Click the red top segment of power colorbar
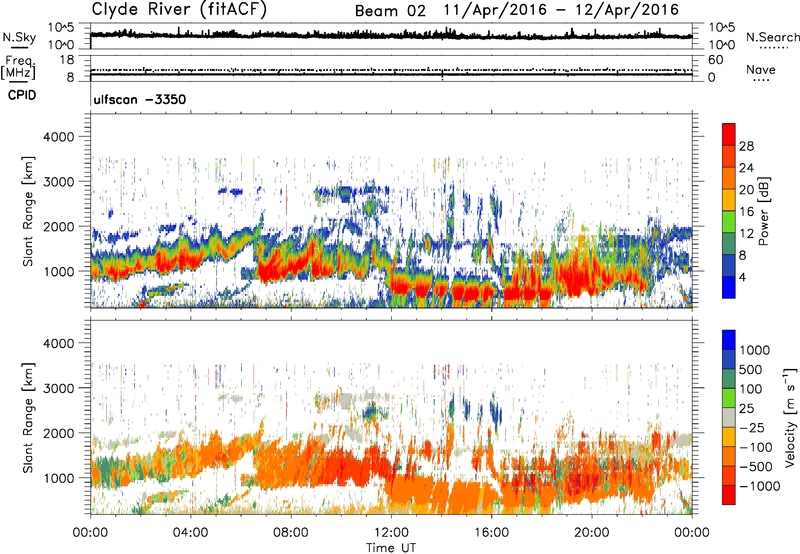This screenshot has width=800, height=554. pos(729,134)
